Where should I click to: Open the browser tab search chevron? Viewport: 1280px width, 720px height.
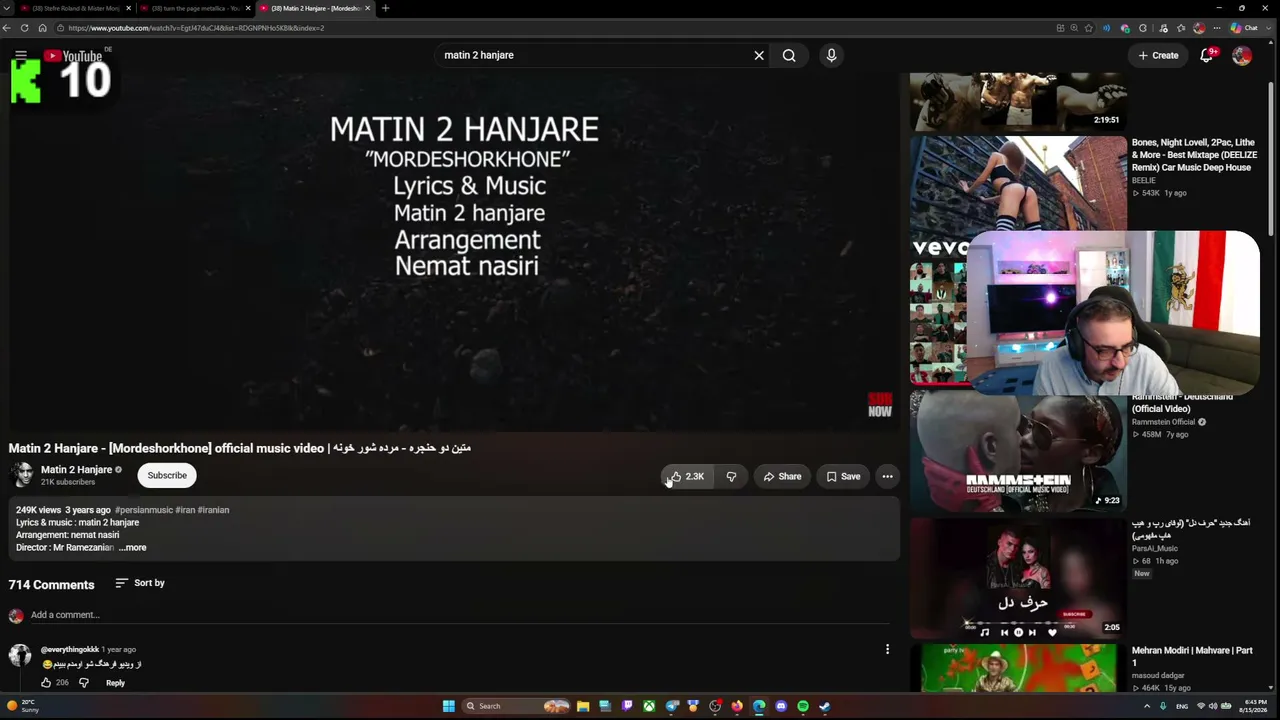coord(9,8)
